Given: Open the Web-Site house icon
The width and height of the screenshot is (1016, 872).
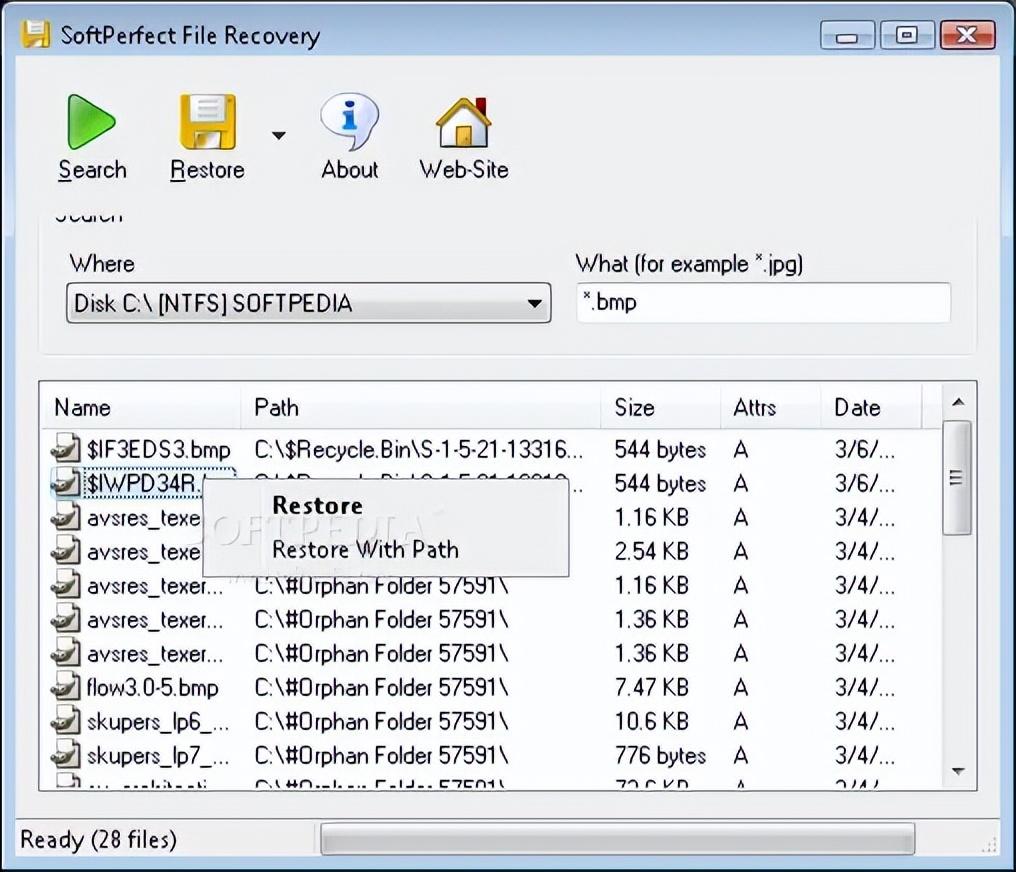Looking at the screenshot, I should tap(463, 122).
